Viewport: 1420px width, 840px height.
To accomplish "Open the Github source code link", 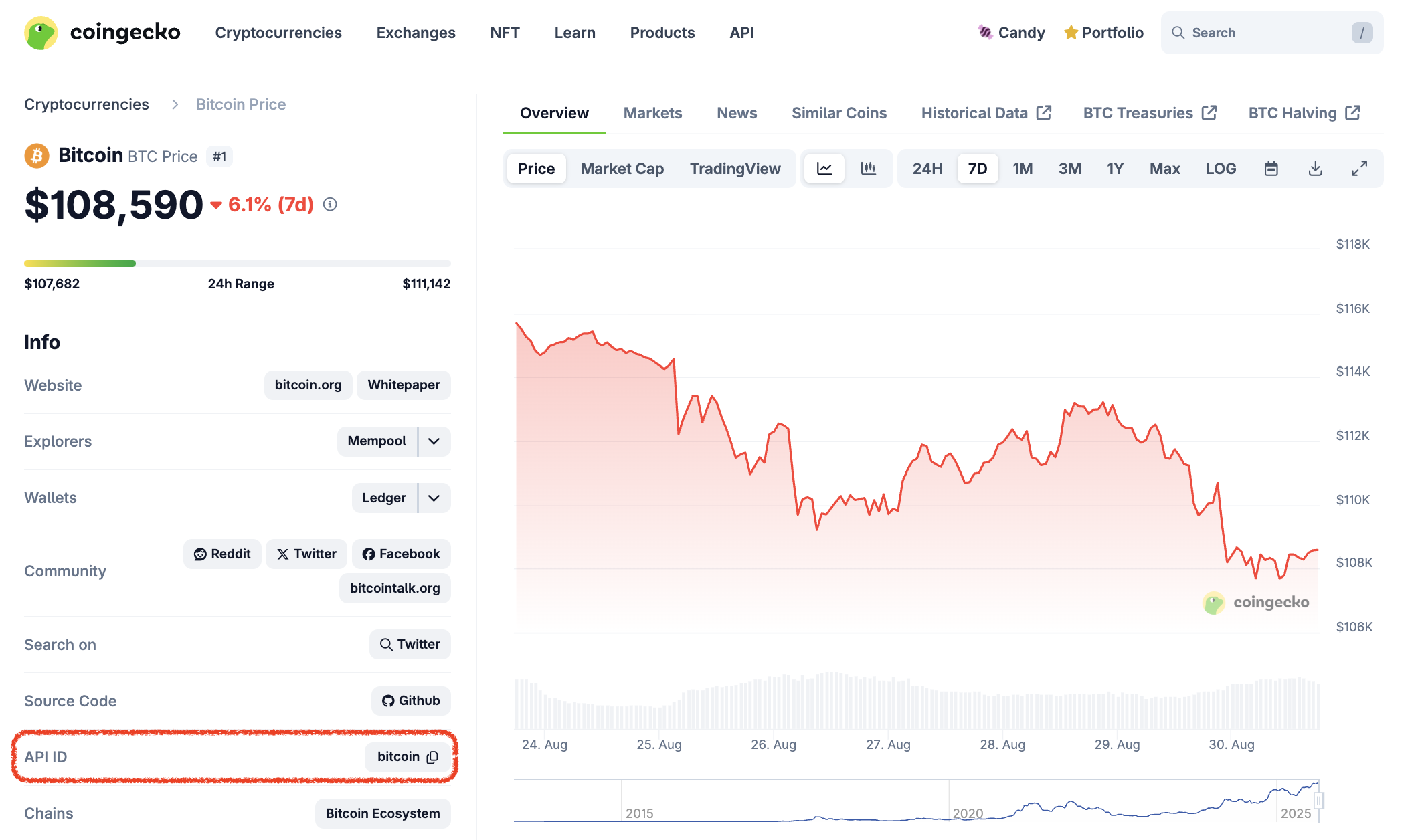I will tap(411, 700).
